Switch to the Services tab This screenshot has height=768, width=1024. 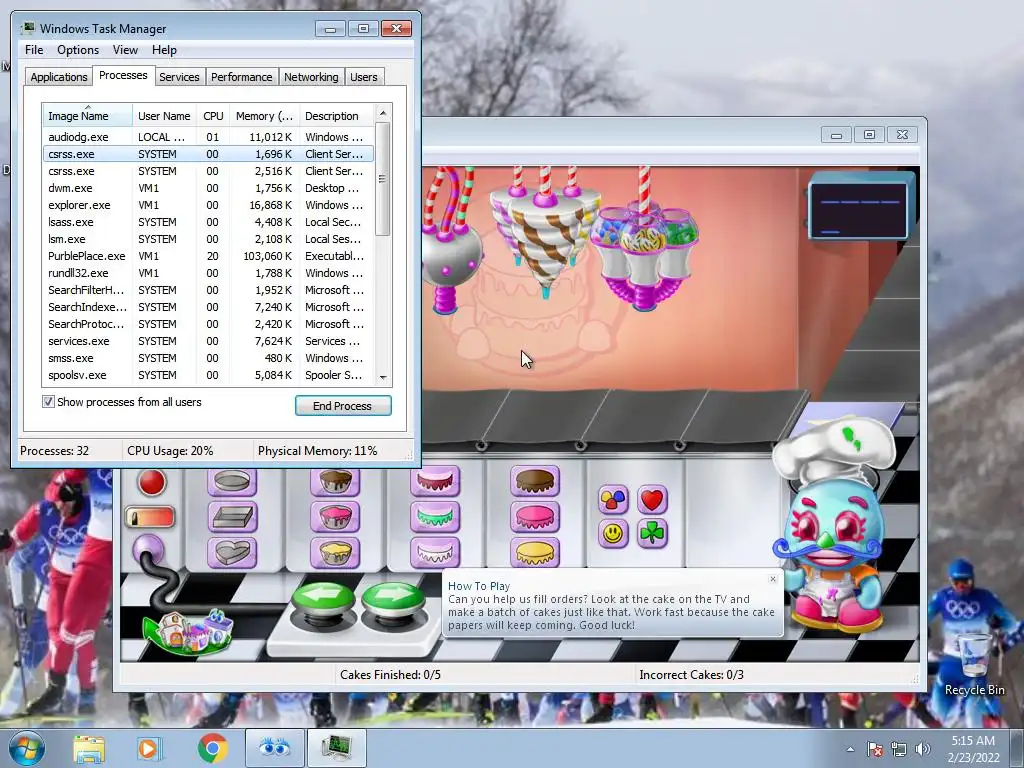click(x=179, y=76)
